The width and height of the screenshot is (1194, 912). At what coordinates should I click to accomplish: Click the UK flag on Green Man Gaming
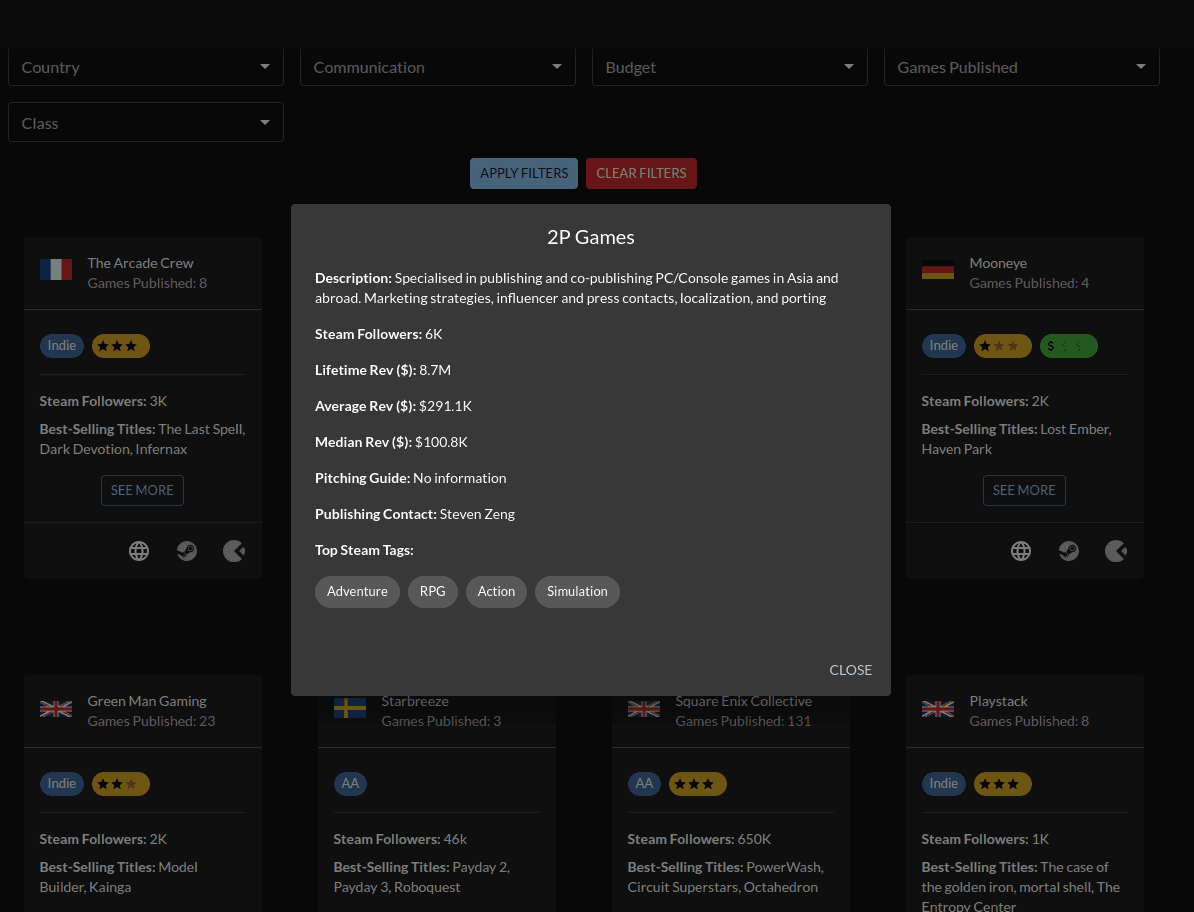[56, 709]
